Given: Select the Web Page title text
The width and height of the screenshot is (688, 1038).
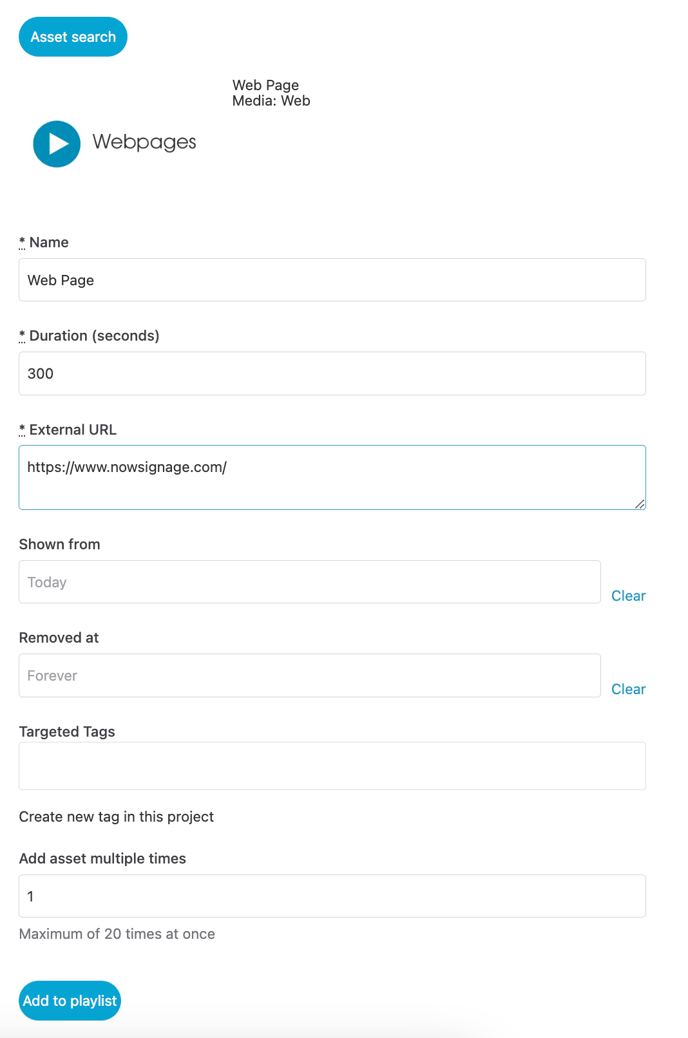Looking at the screenshot, I should [265, 85].
